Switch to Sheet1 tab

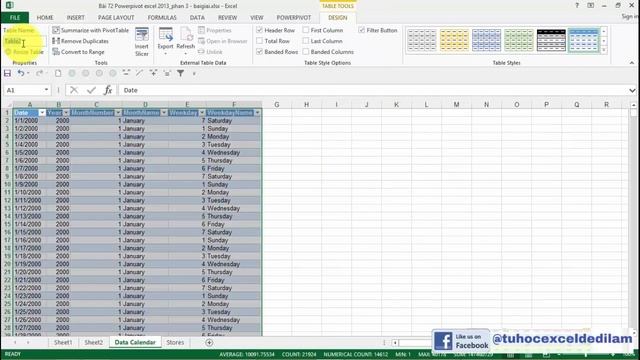[x=63, y=342]
